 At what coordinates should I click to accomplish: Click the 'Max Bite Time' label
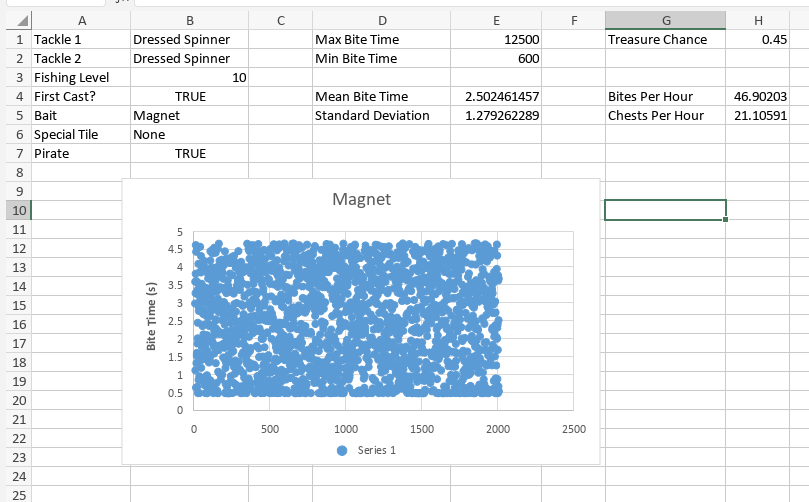pos(382,40)
